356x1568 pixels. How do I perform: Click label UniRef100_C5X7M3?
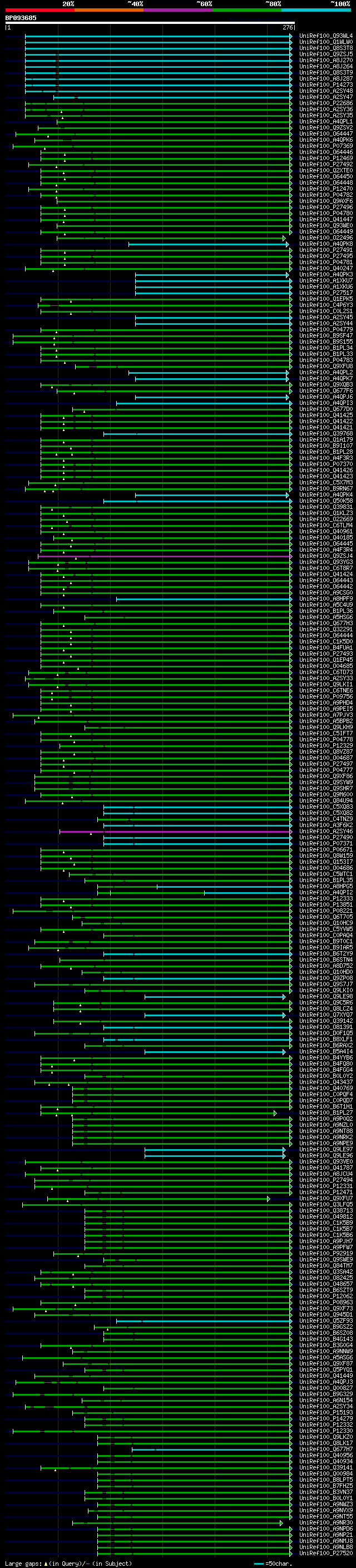coord(326,483)
